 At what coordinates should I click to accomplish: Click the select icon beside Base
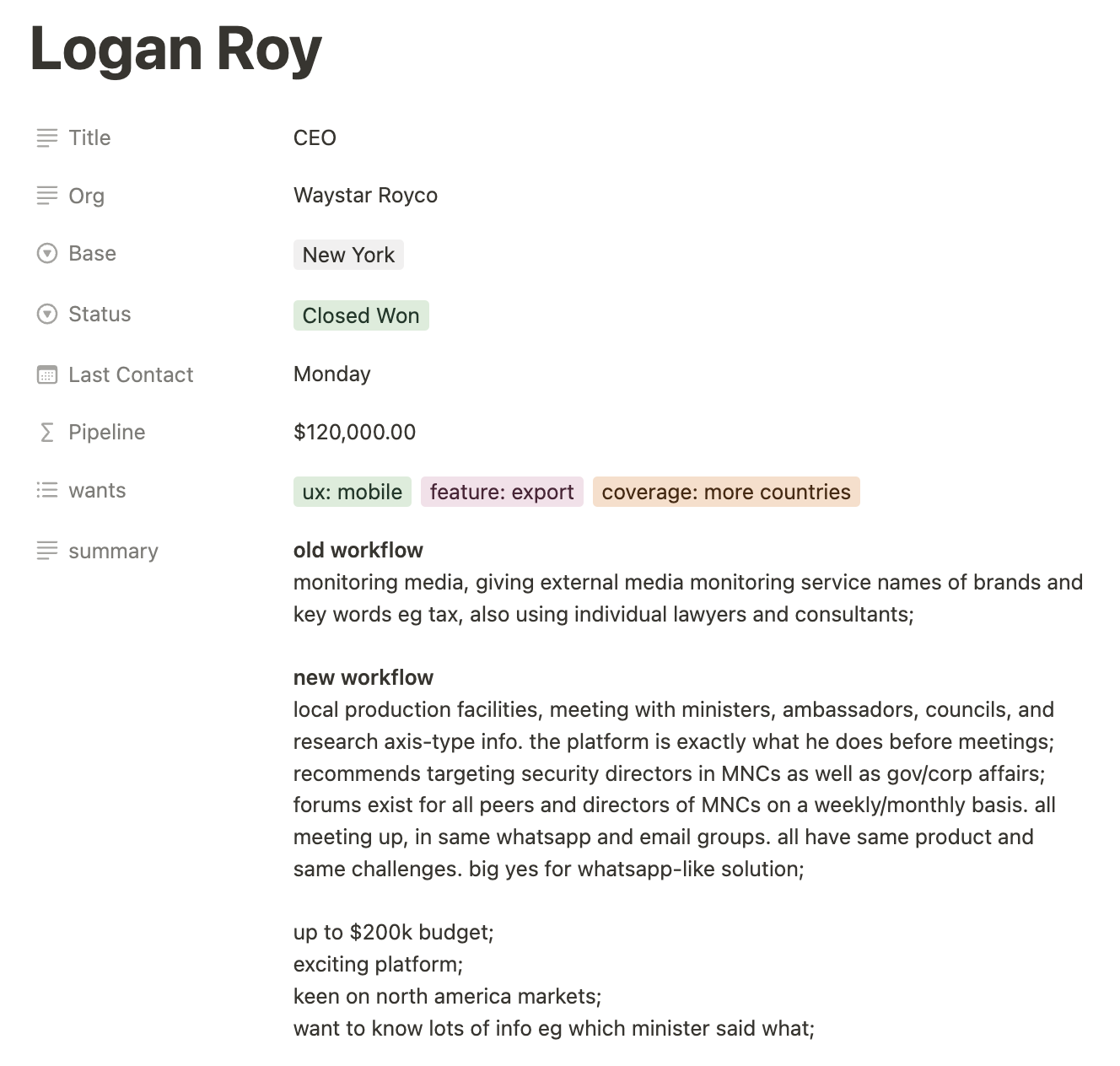(x=47, y=253)
